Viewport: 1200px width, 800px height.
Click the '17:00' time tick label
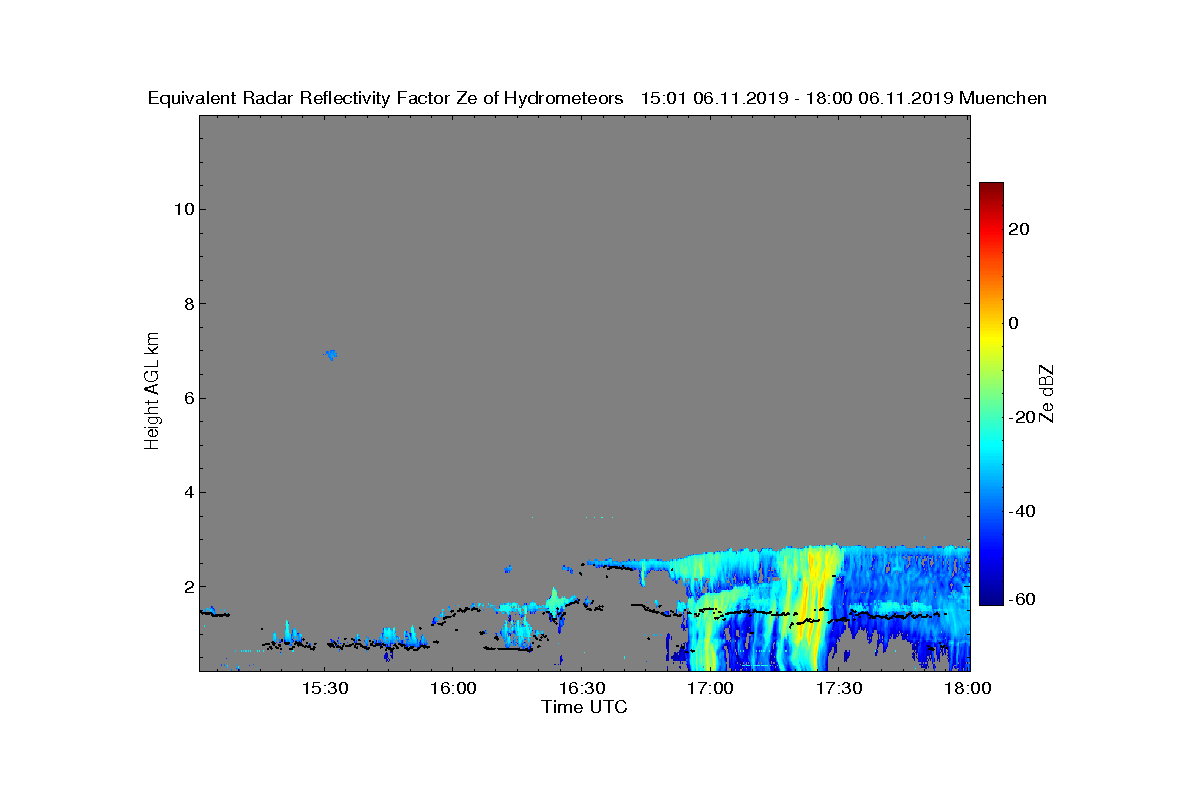(711, 688)
